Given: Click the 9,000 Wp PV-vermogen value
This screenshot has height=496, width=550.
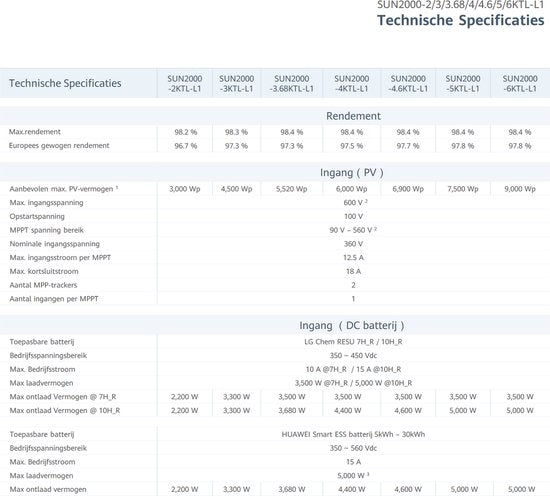Looking at the screenshot, I should 520,189.
